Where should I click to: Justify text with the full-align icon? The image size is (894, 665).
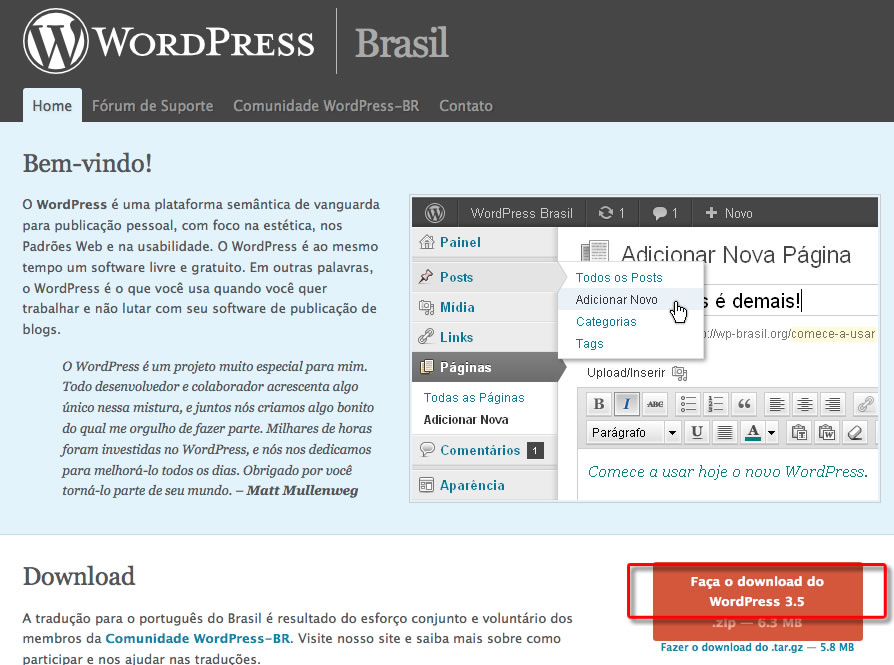point(724,432)
